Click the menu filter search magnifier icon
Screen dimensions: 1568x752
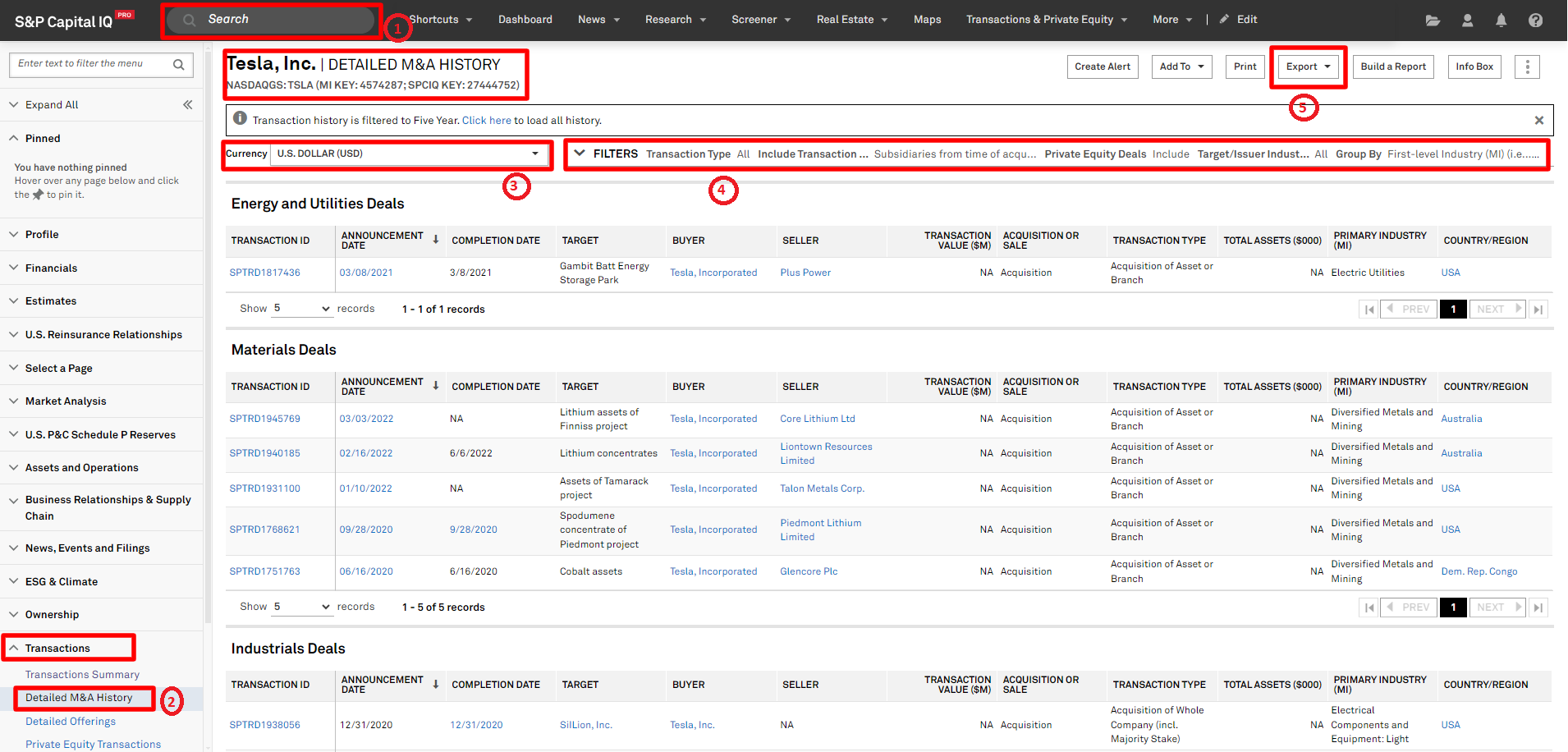tap(178, 65)
